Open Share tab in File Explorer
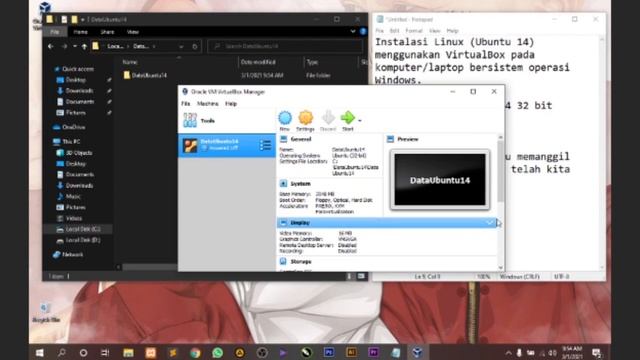 pyautogui.click(x=107, y=32)
